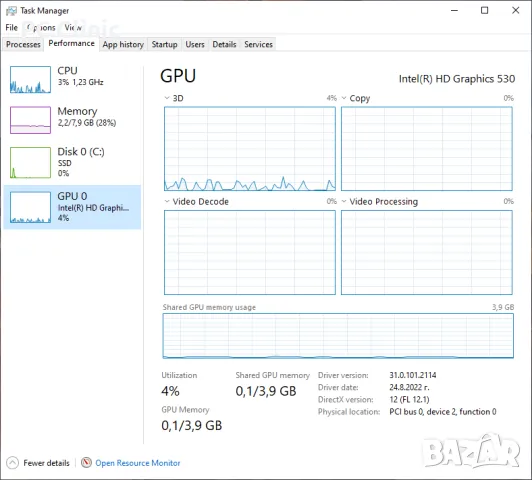Image resolution: width=532 pixels, height=480 pixels.
Task: Click the PCI bus 0 physical location value
Action: pos(443,412)
